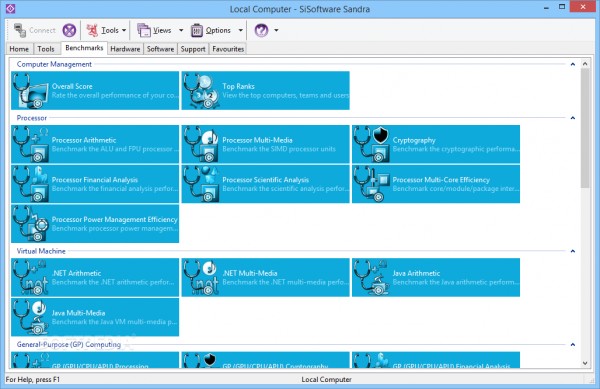This screenshot has width=600, height=389.
Task: Launch Processor Scientific Analysis icon
Action: [x=201, y=184]
